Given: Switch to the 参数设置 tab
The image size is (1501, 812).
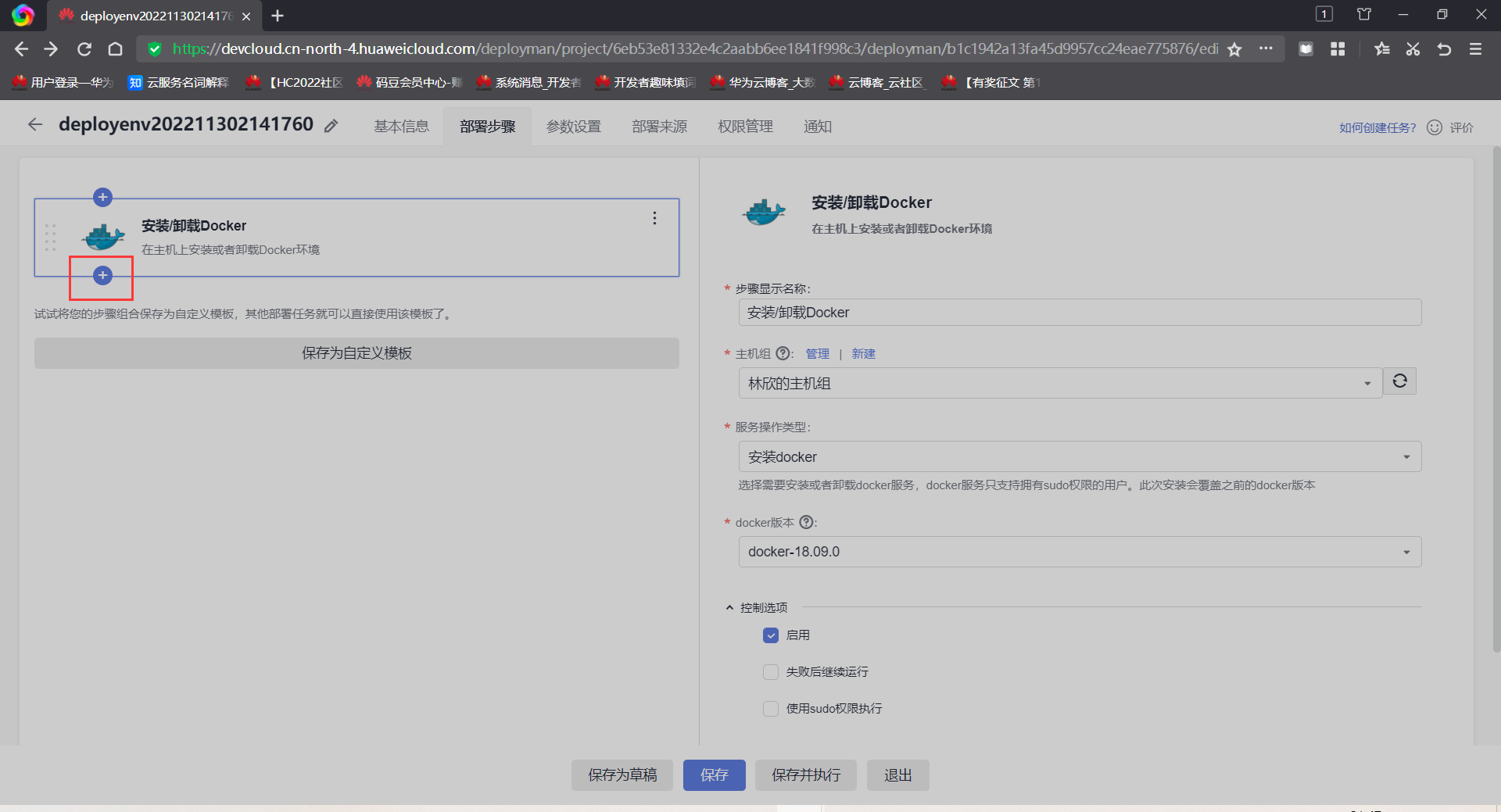Looking at the screenshot, I should click(573, 127).
